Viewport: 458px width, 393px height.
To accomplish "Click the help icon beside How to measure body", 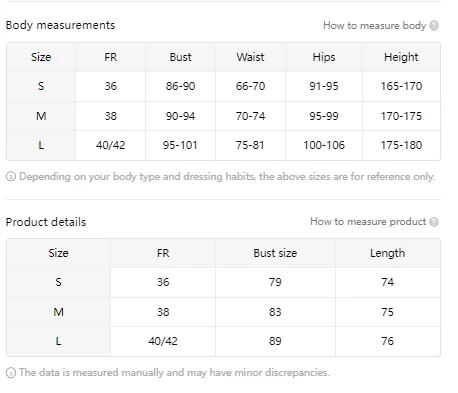I will 434,26.
